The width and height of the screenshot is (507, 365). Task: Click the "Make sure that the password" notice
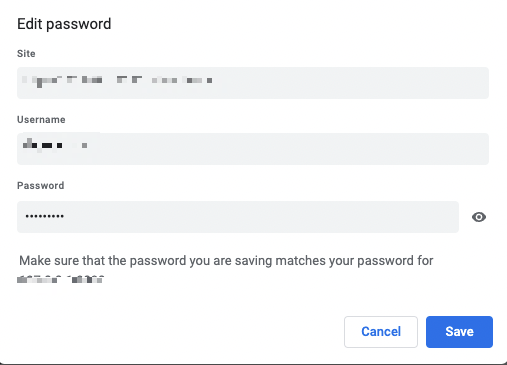[x=226, y=261]
